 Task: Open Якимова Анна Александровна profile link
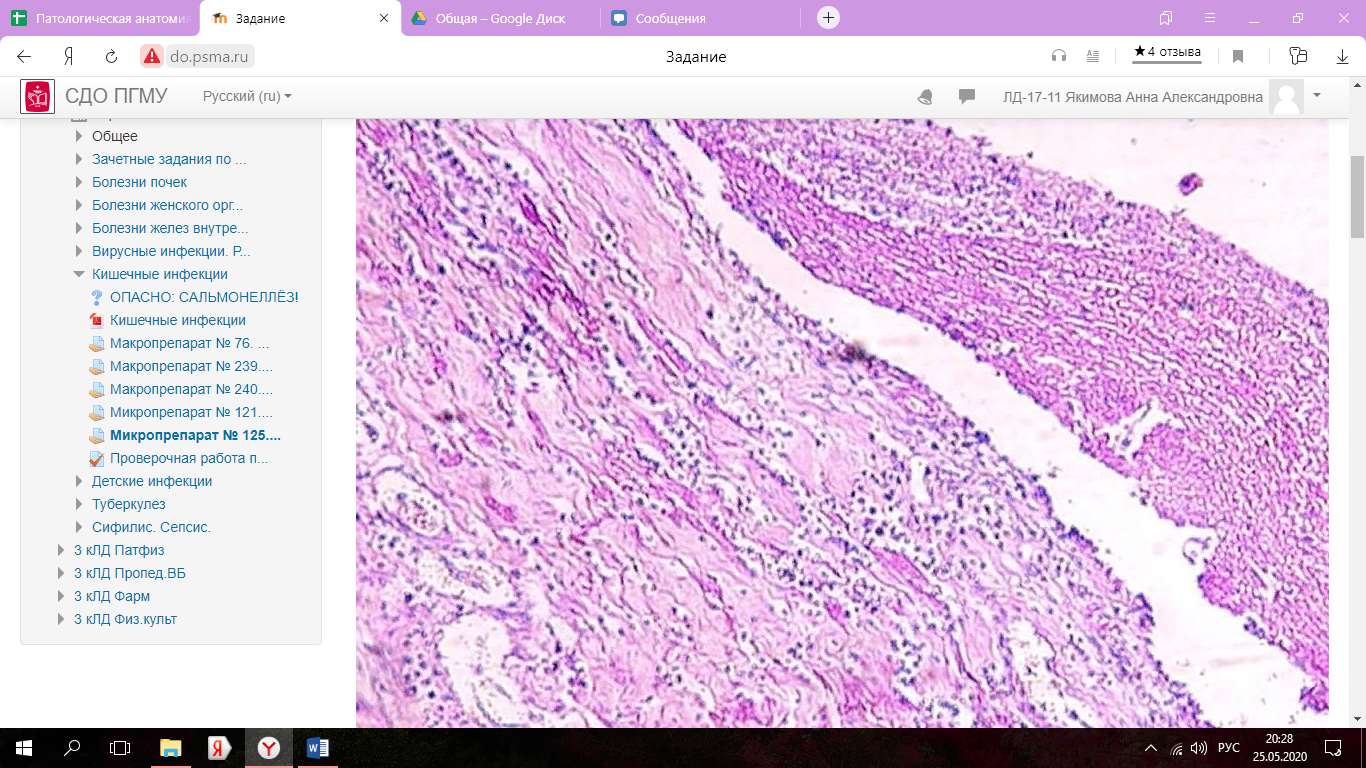pos(1133,97)
